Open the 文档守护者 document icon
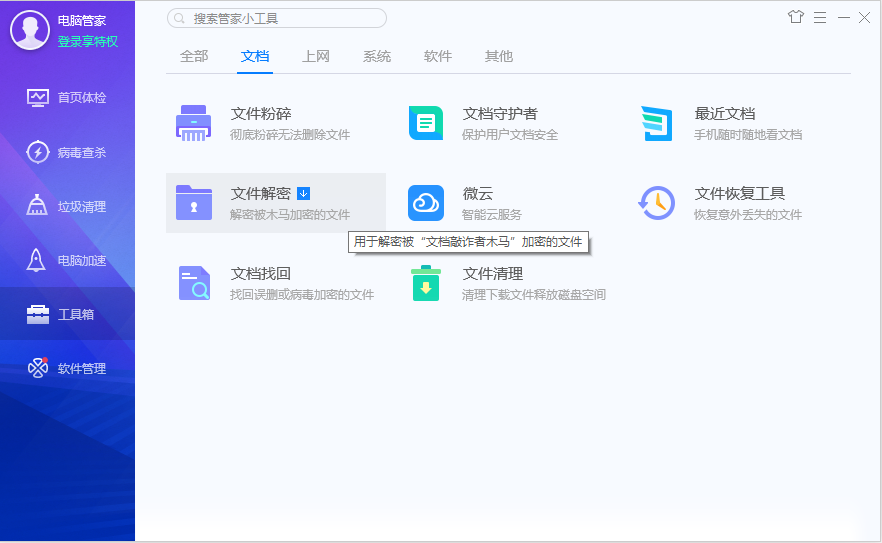The height and width of the screenshot is (543, 882). 426,123
